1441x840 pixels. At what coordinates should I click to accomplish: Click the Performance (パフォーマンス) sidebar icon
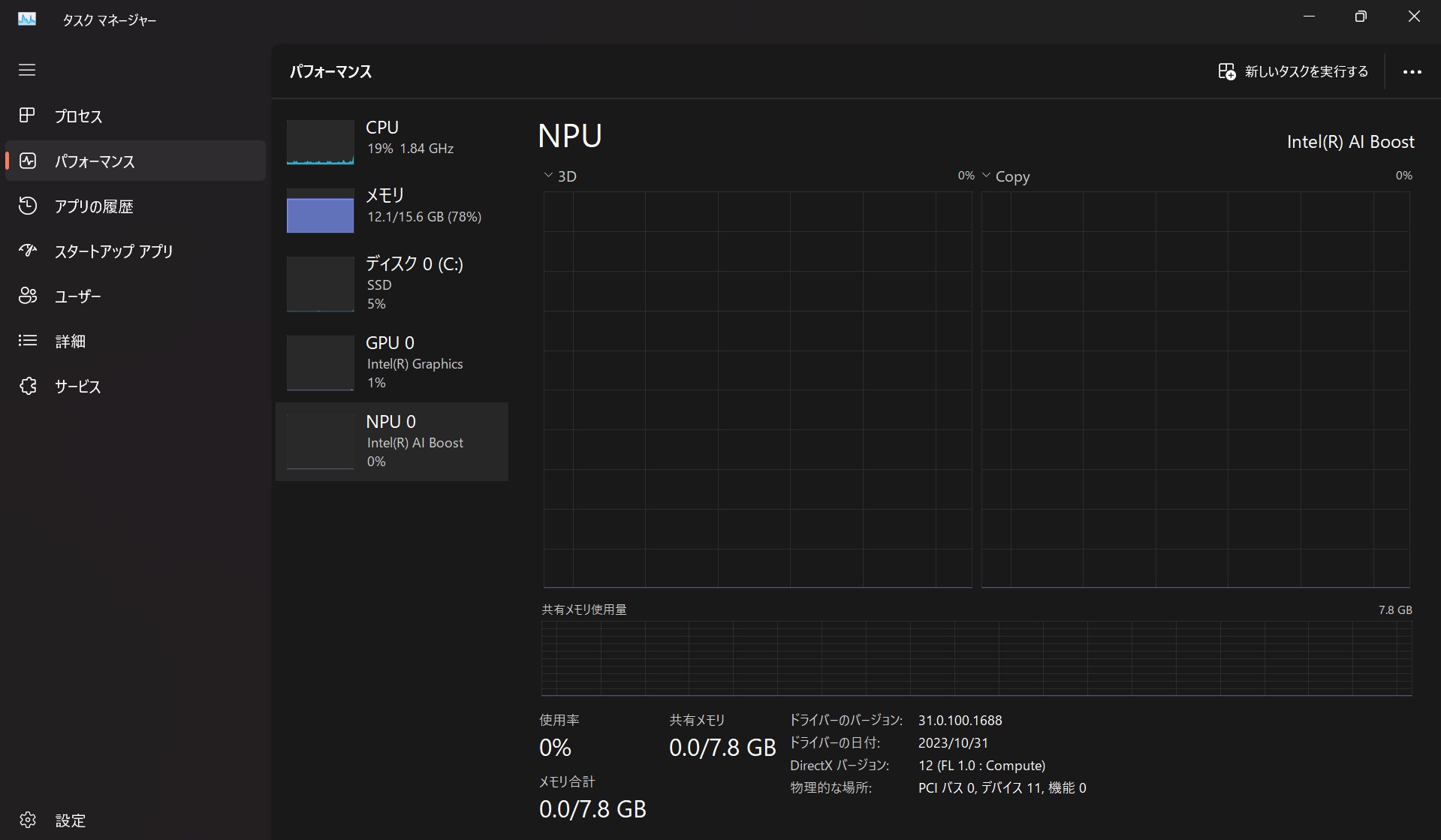click(28, 161)
